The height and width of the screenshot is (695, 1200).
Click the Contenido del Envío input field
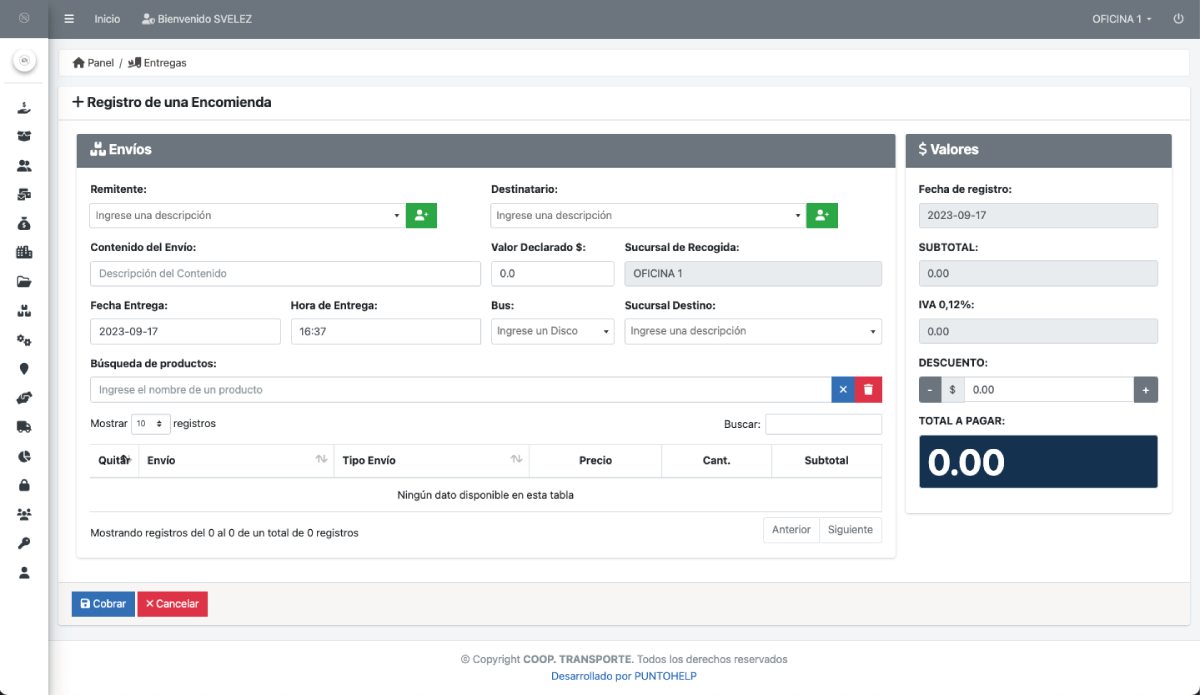coord(285,274)
